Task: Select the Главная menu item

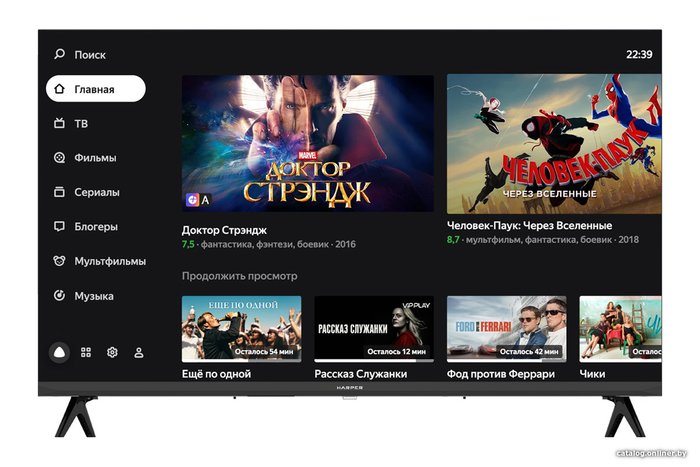Action: (x=96, y=89)
